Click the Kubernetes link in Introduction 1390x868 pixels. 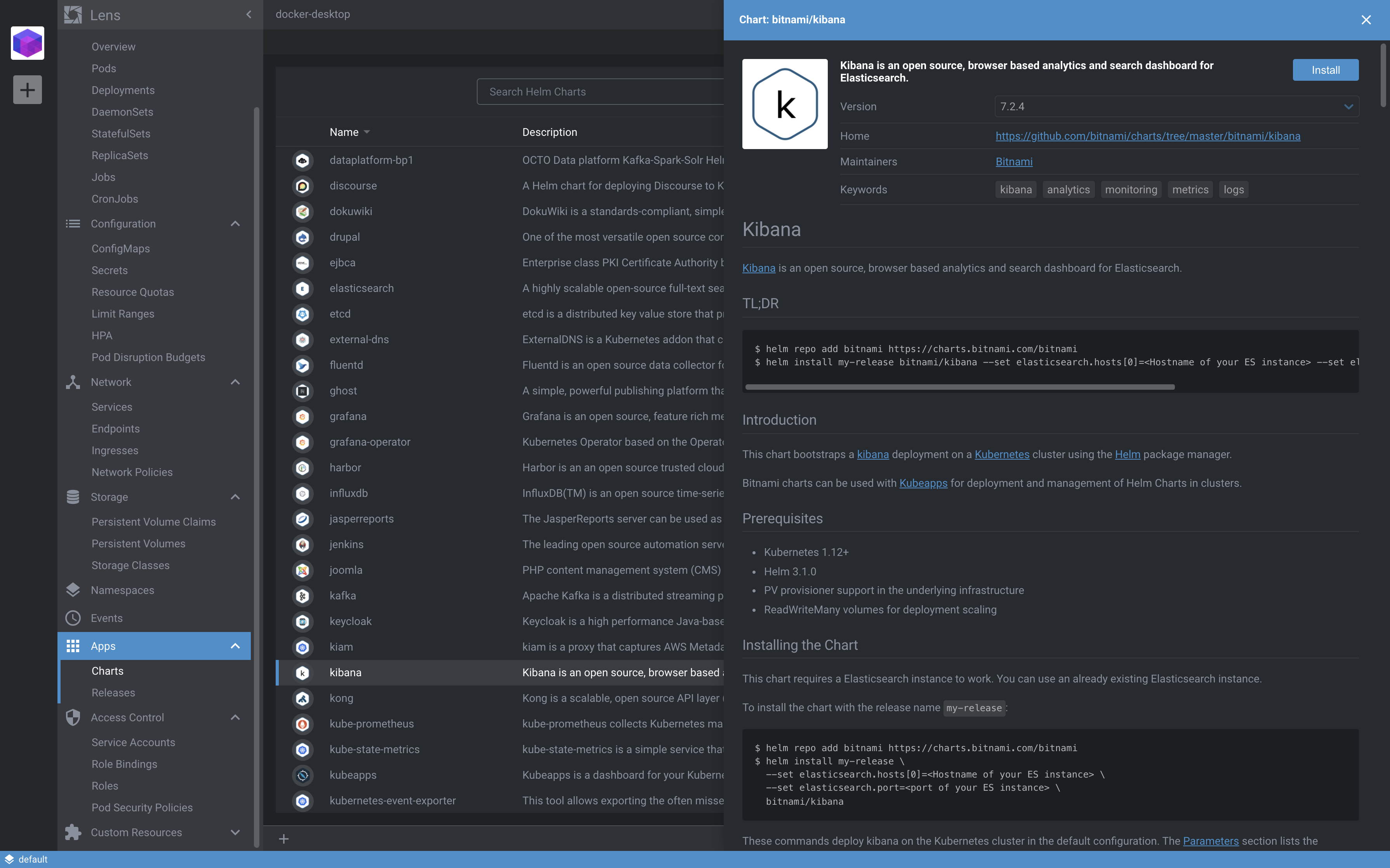click(1001, 455)
